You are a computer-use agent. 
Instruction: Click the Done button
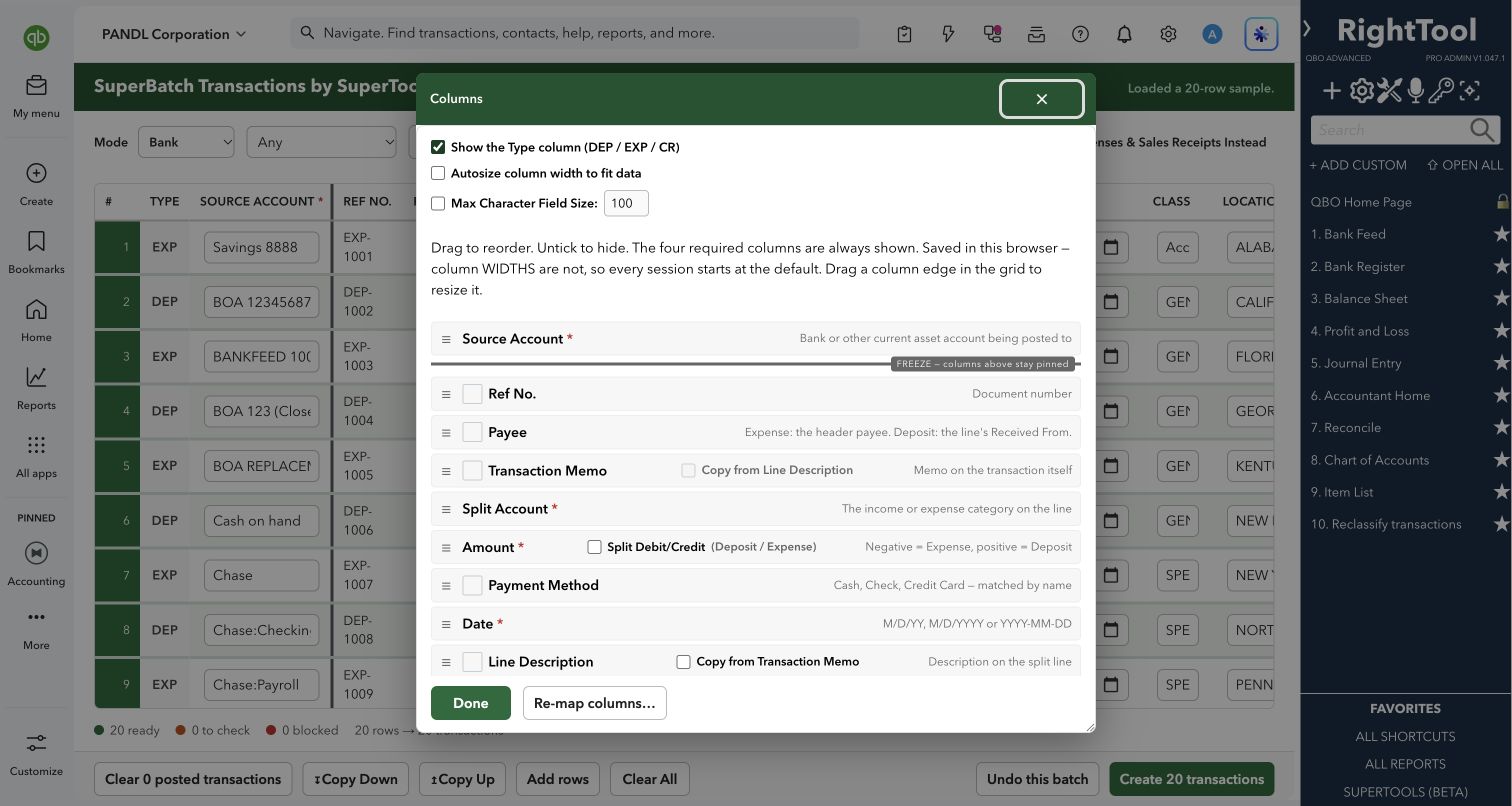(x=471, y=703)
